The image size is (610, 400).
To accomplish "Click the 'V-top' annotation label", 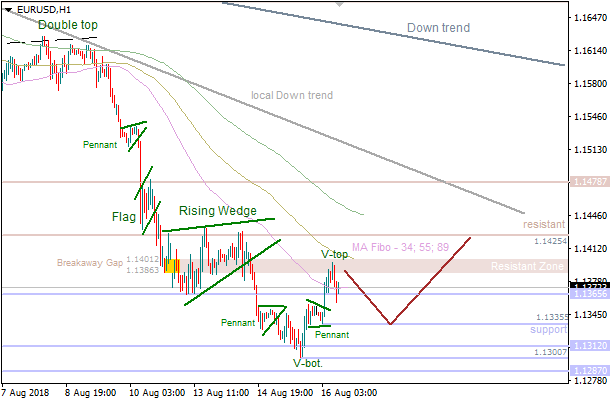I will (335, 255).
